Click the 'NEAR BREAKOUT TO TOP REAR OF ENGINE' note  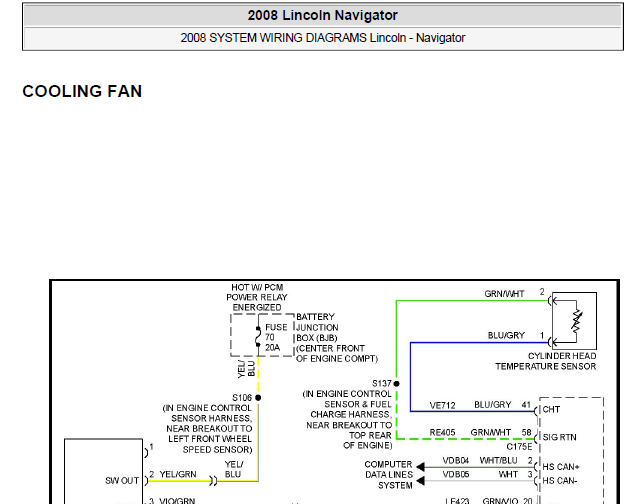pyautogui.click(x=349, y=435)
